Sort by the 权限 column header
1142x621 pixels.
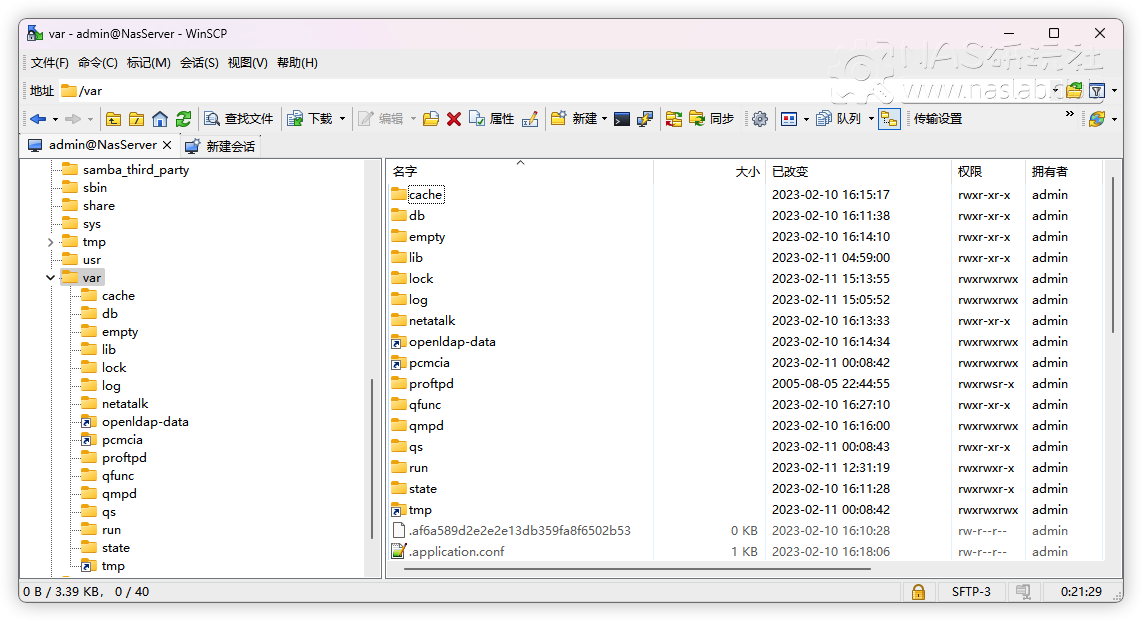(x=988, y=172)
